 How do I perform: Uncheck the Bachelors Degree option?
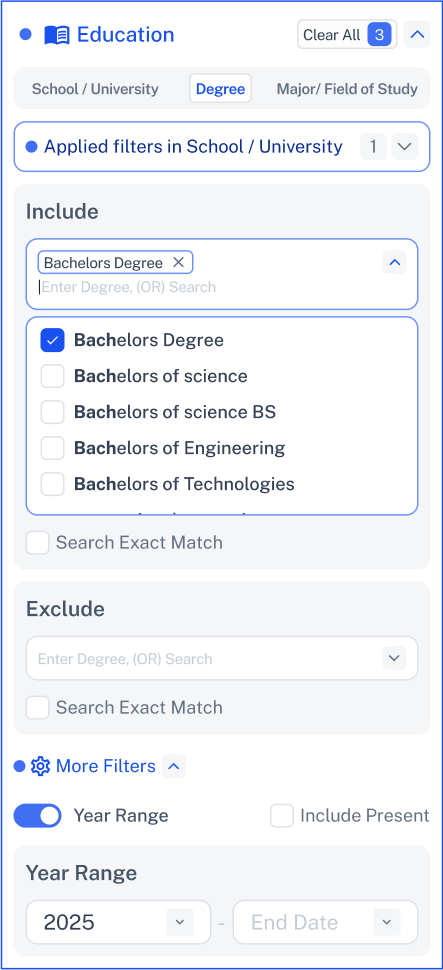coord(53,340)
